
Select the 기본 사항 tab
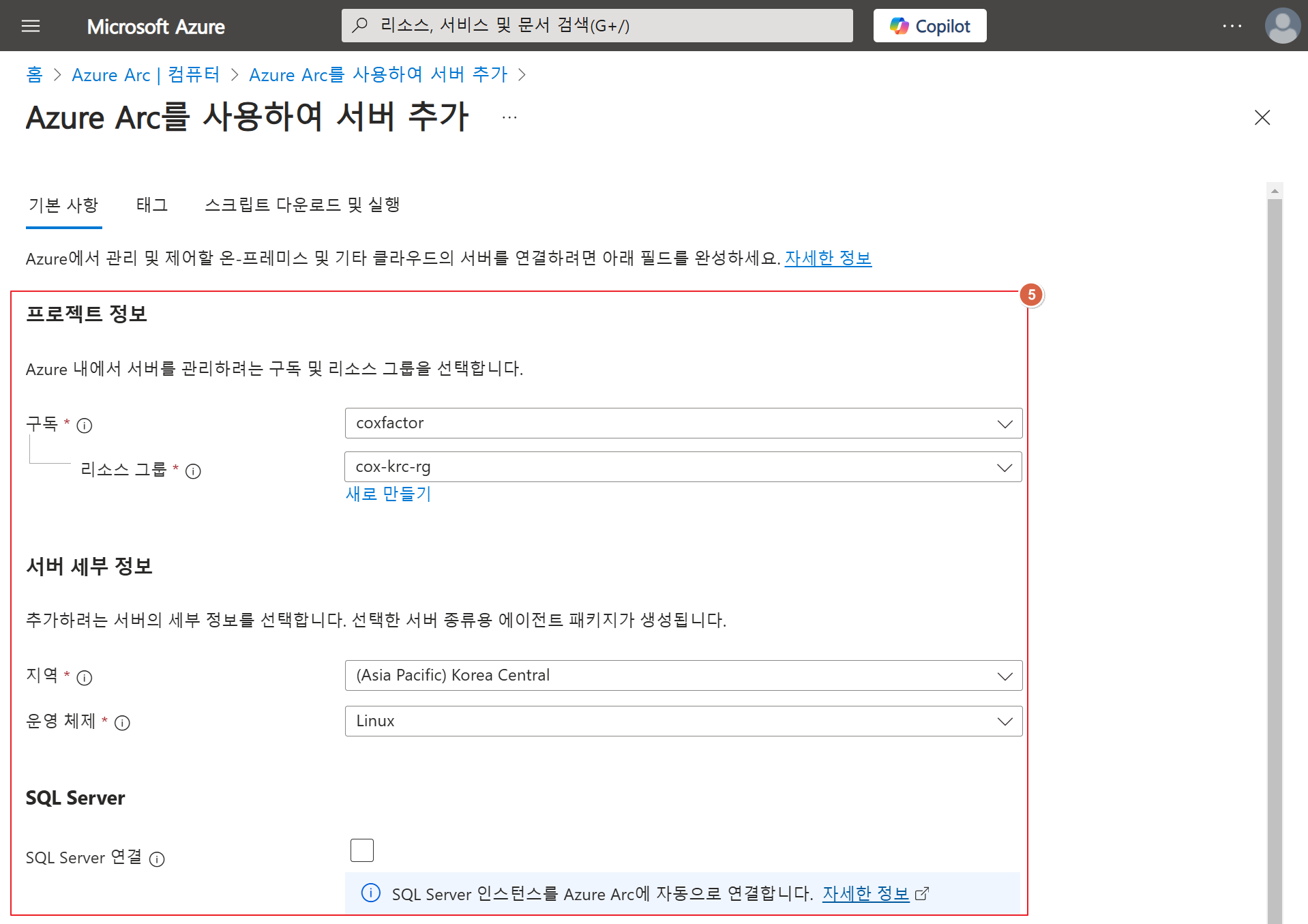(x=63, y=205)
